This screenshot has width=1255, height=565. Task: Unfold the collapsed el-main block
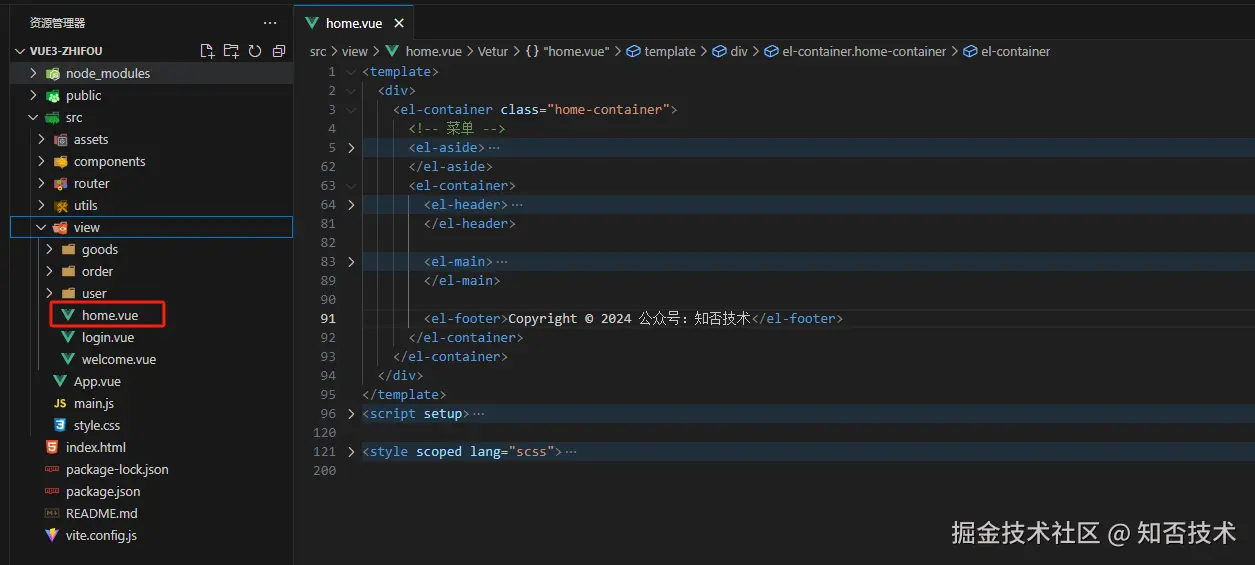pyautogui.click(x=351, y=261)
